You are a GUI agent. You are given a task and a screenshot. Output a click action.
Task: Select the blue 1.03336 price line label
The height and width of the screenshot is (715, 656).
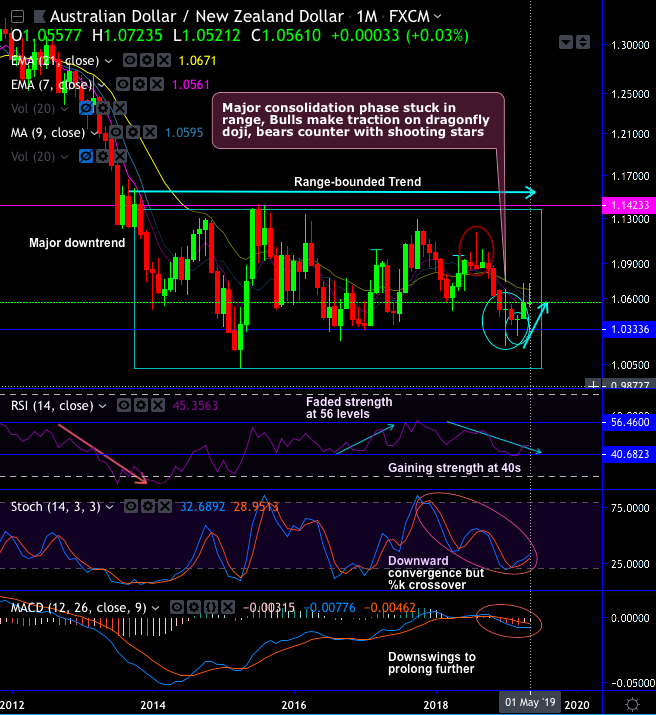[x=629, y=329]
